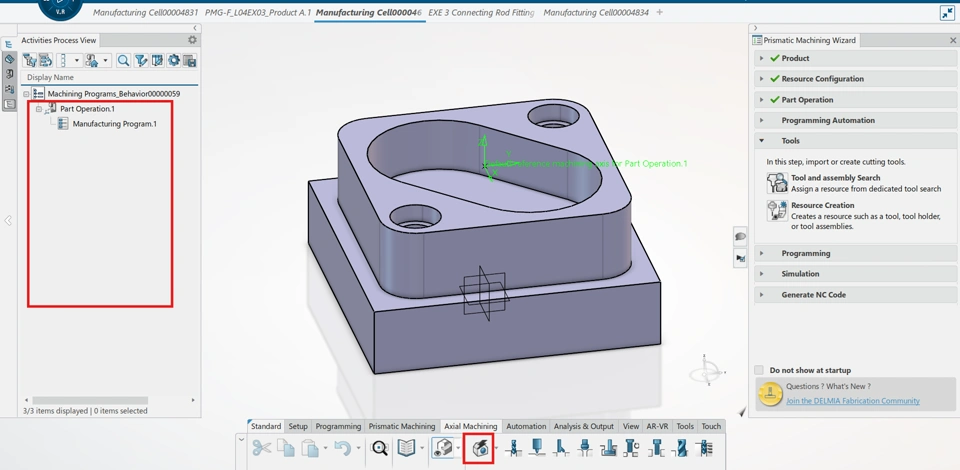The width and height of the screenshot is (960, 470).
Task: Open the dropdown arrow next to the dotted-line icon
Action: 77,61
